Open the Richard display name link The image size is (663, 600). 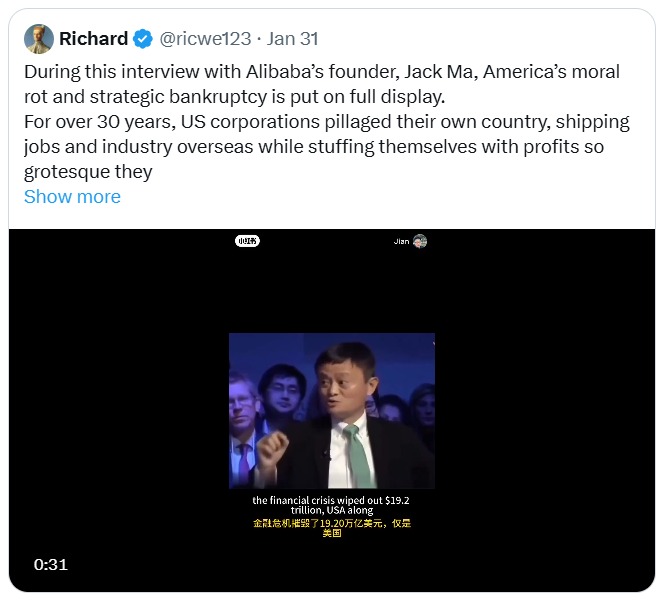point(93,39)
